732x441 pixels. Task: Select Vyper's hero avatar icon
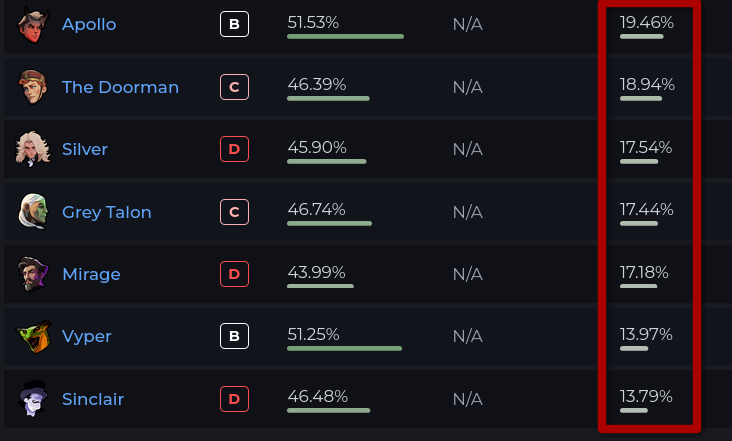pyautogui.click(x=33, y=336)
